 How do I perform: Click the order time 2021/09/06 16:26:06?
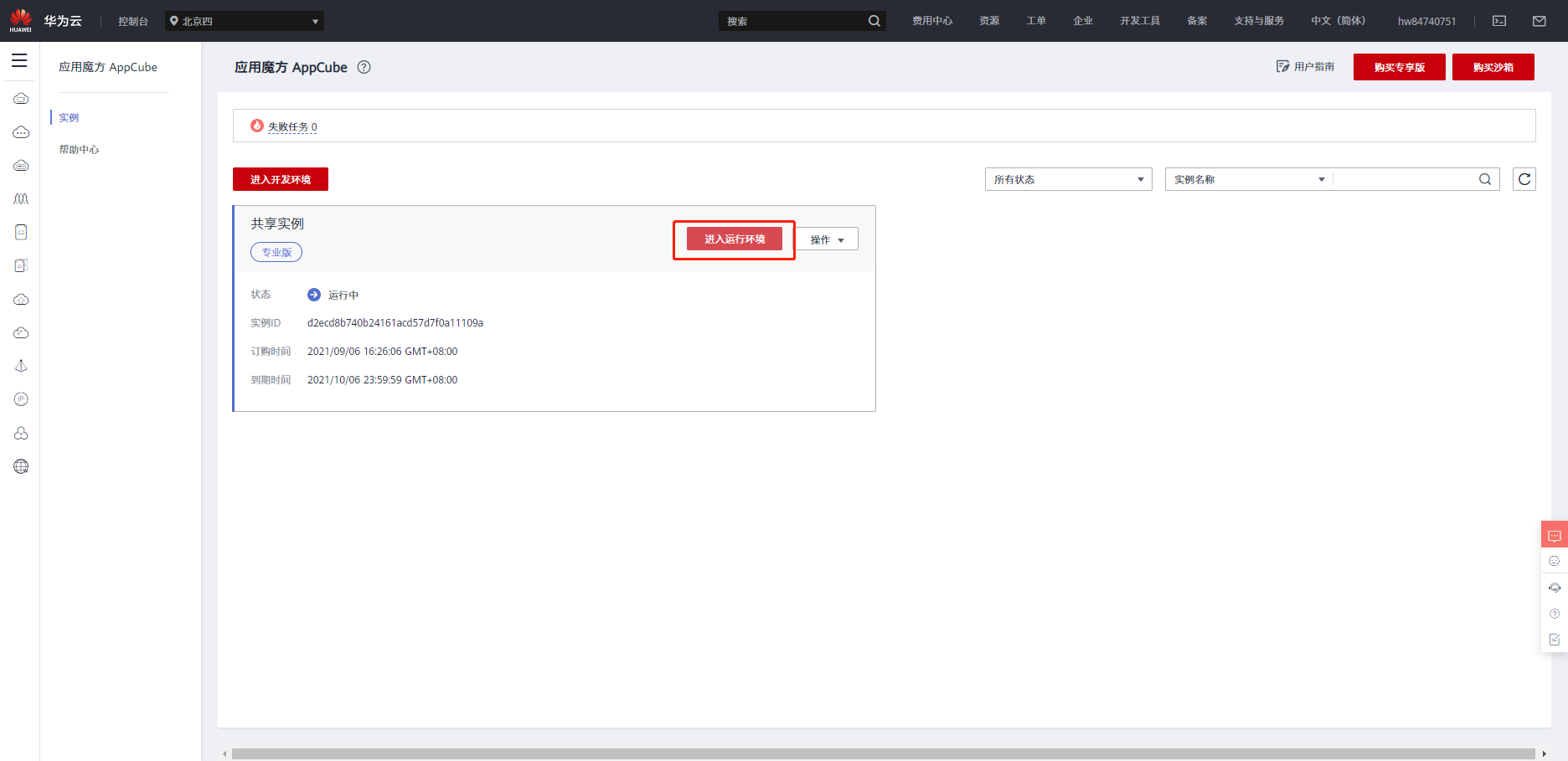click(382, 352)
